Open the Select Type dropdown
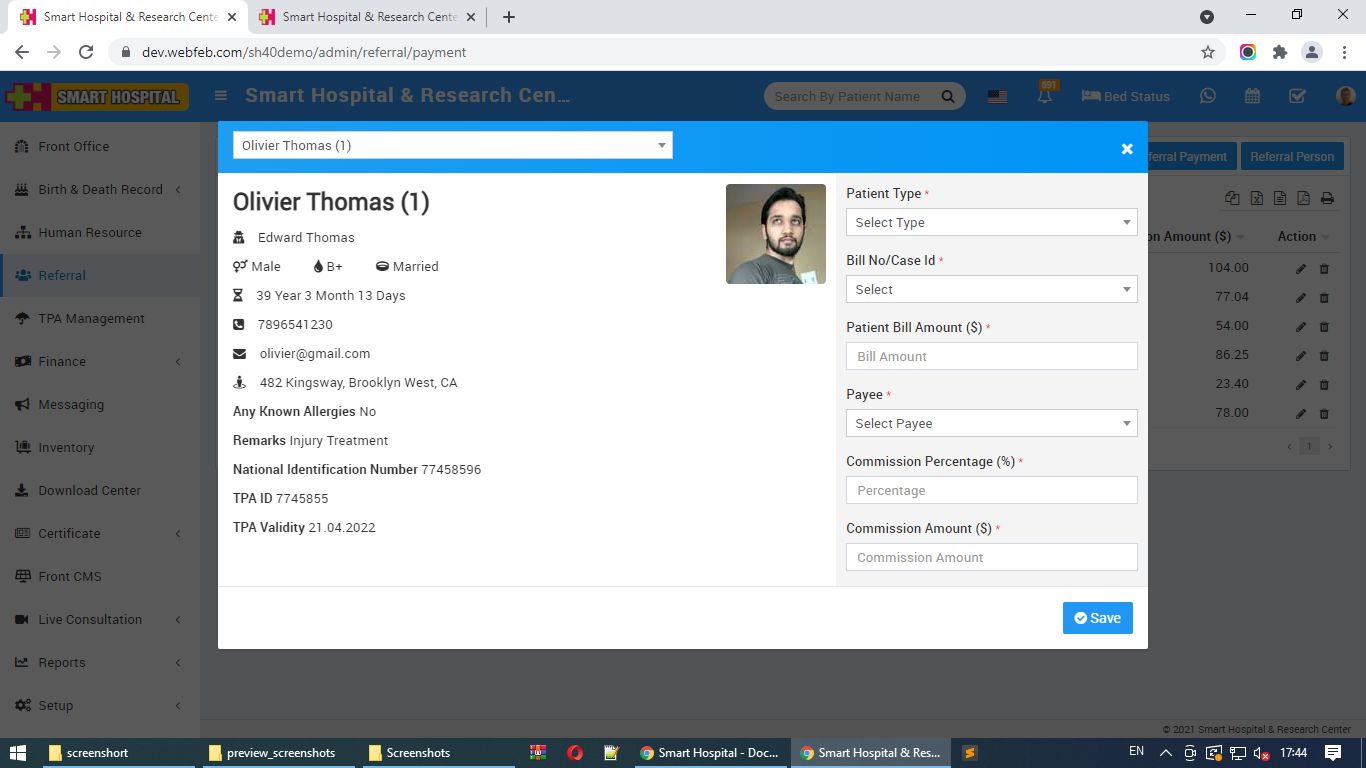This screenshot has width=1366, height=768. 990,222
